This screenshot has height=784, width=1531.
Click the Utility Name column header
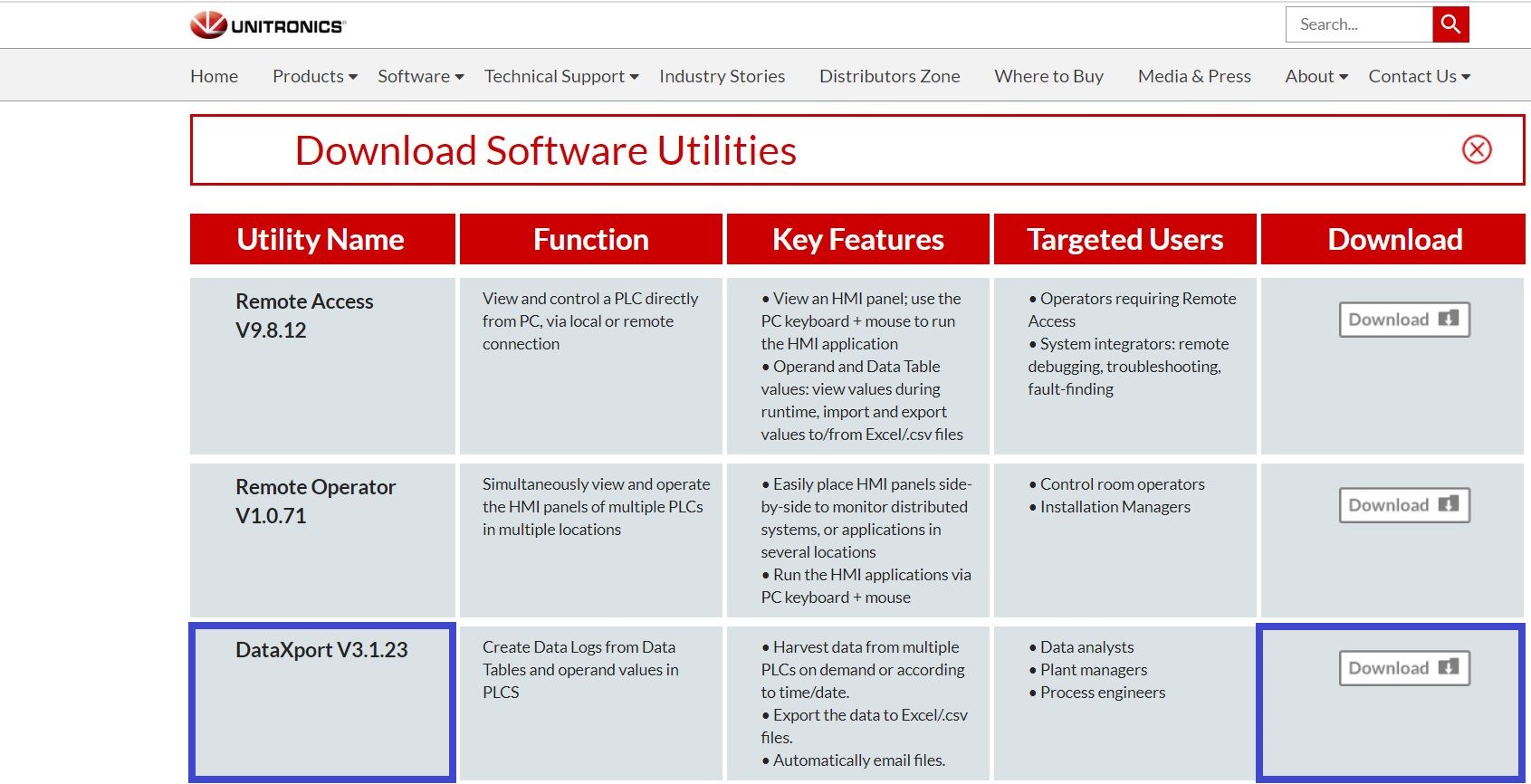click(322, 239)
